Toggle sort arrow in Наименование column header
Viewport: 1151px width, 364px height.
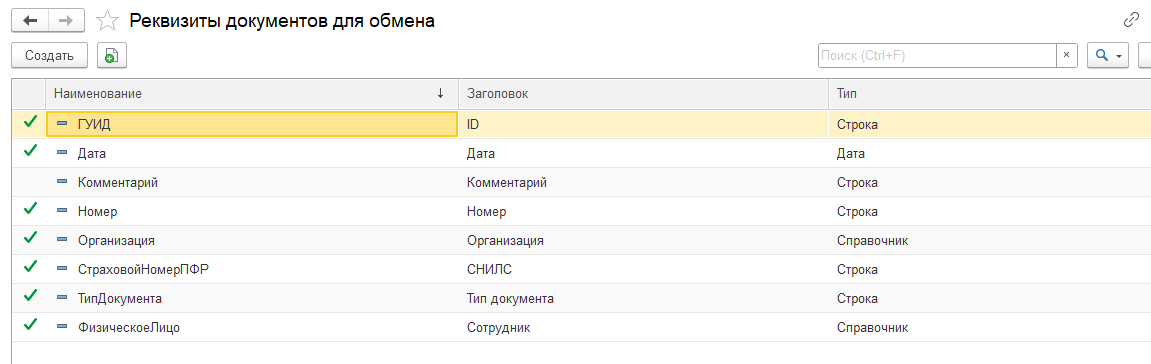(440, 93)
